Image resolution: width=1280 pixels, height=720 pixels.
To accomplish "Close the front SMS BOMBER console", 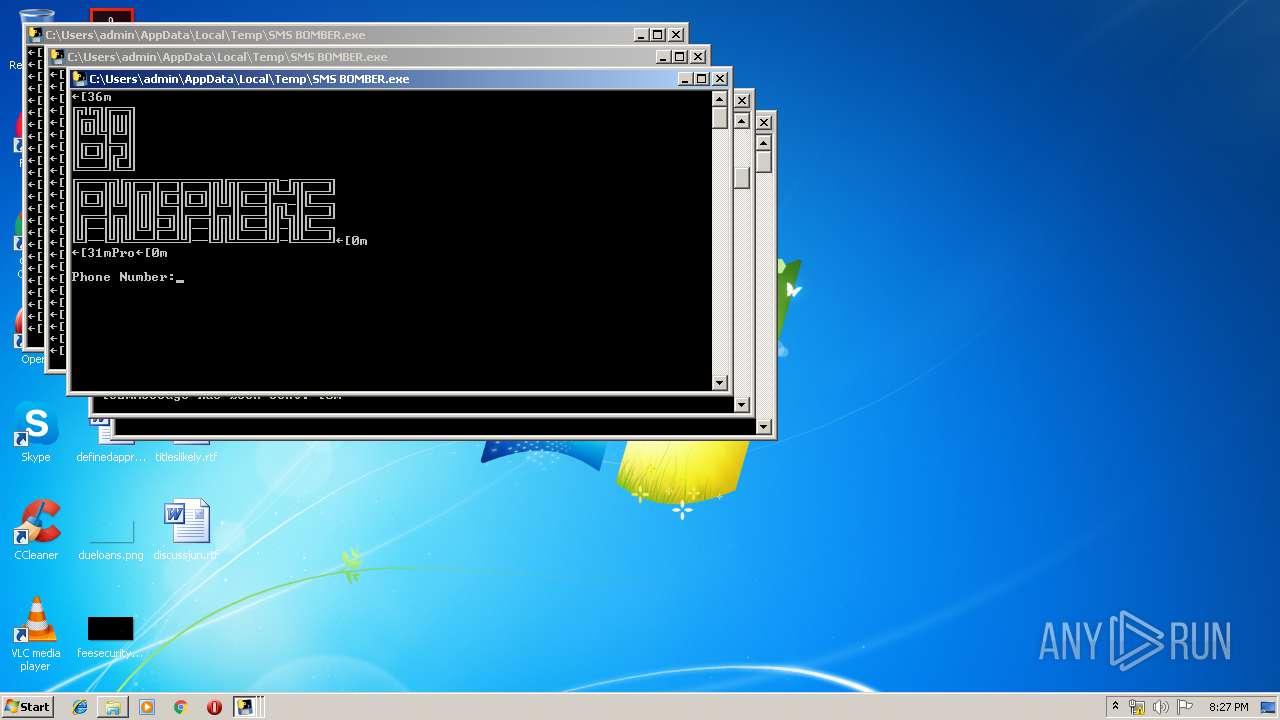I will (720, 79).
